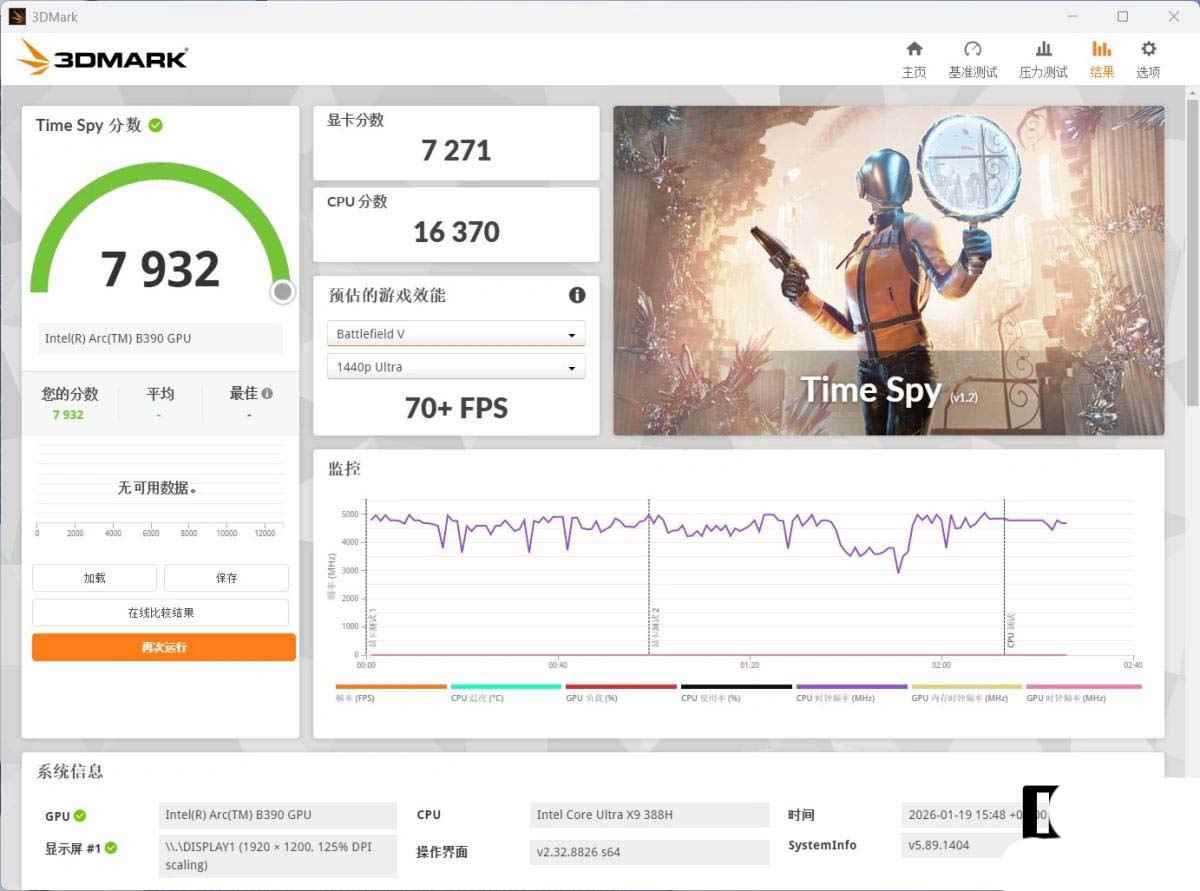This screenshot has height=891, width=1200.
Task: Open the Battlefield V game dropdown
Action: coord(456,334)
